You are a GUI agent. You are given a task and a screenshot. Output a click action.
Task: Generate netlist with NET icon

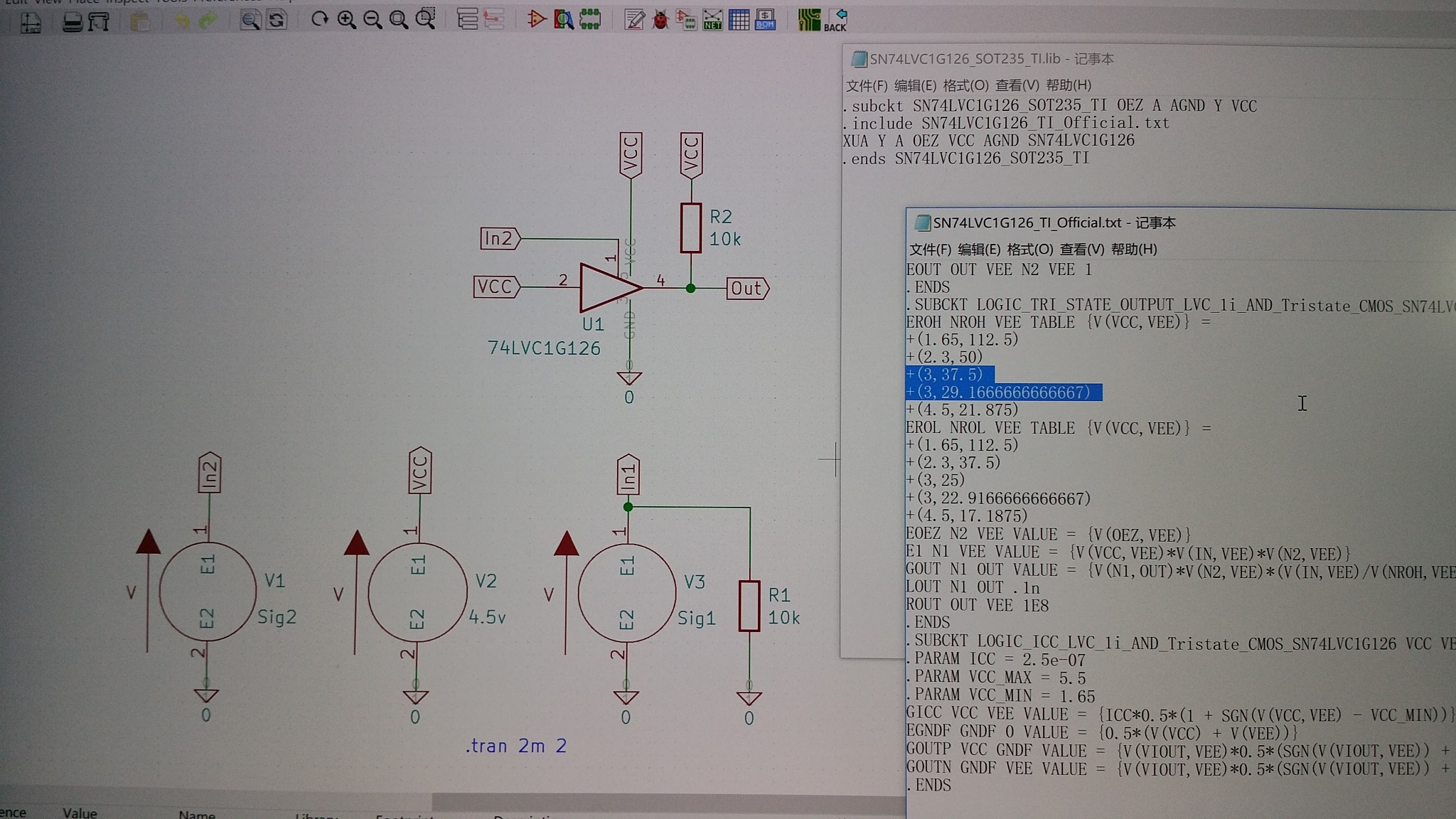click(712, 20)
